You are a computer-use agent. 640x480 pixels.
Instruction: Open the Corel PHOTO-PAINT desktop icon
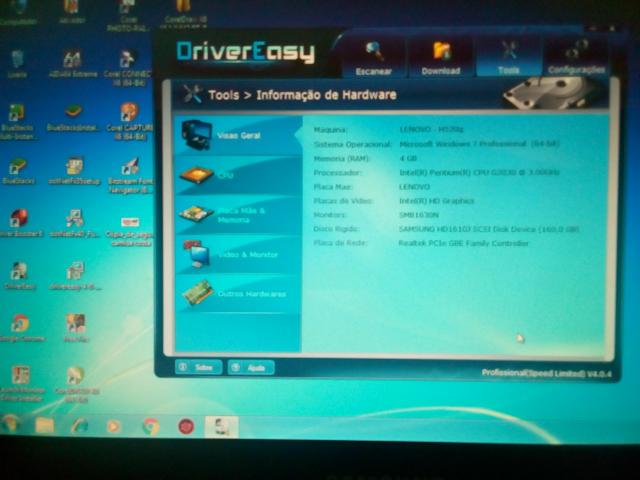point(128,16)
